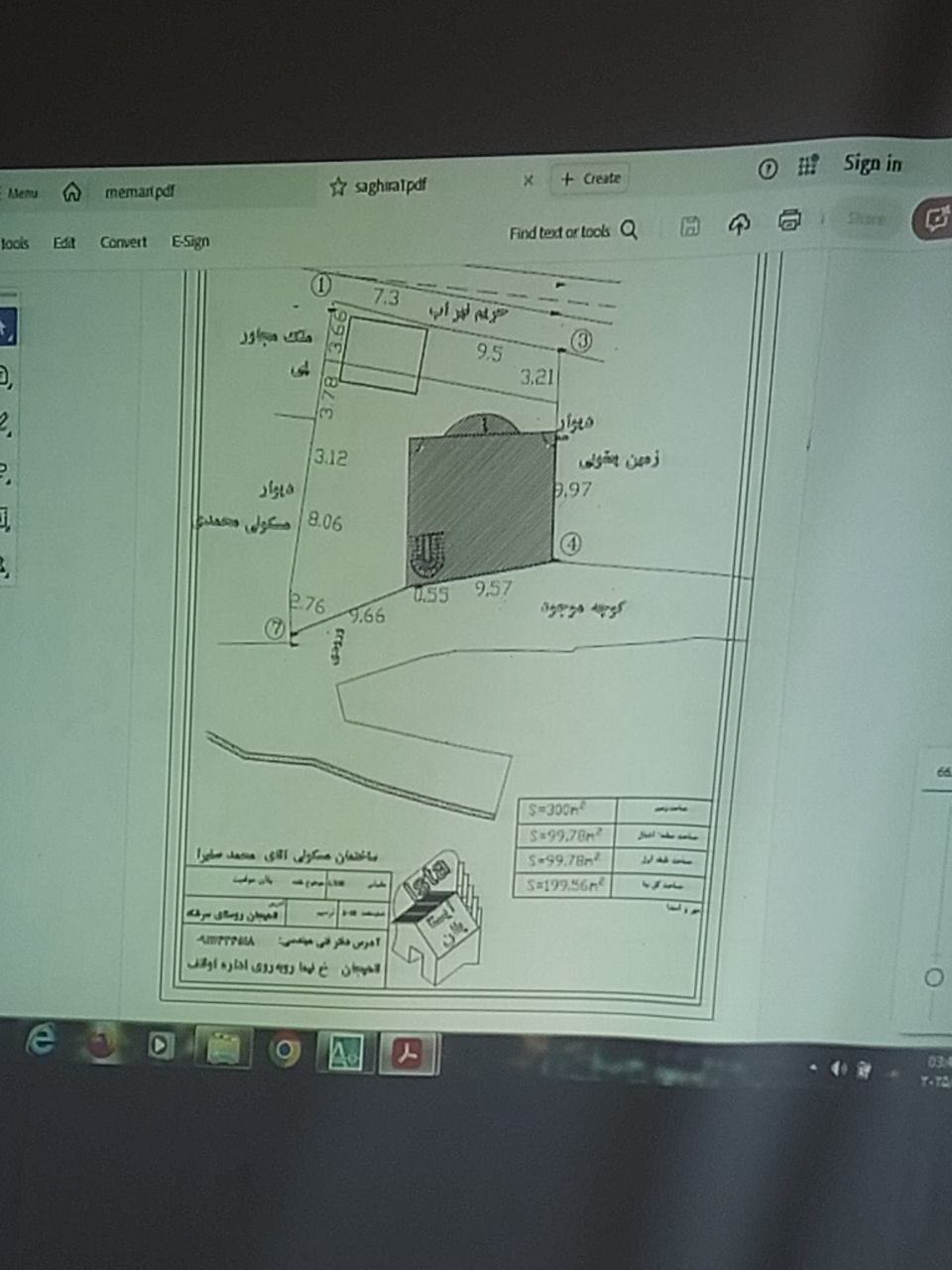
Task: Open Firefox from the taskbar
Action: pyautogui.click(x=100, y=1044)
